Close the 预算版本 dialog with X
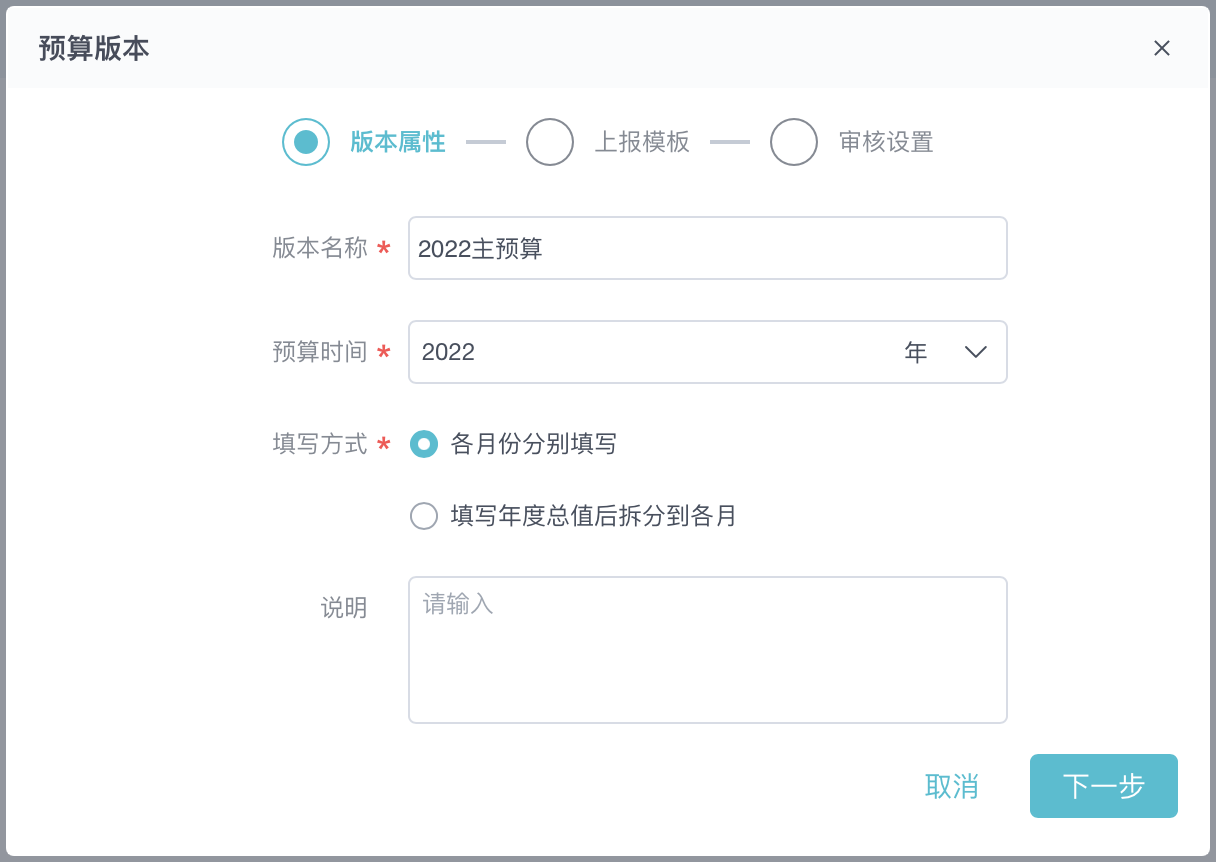1216x862 pixels. [1161, 48]
